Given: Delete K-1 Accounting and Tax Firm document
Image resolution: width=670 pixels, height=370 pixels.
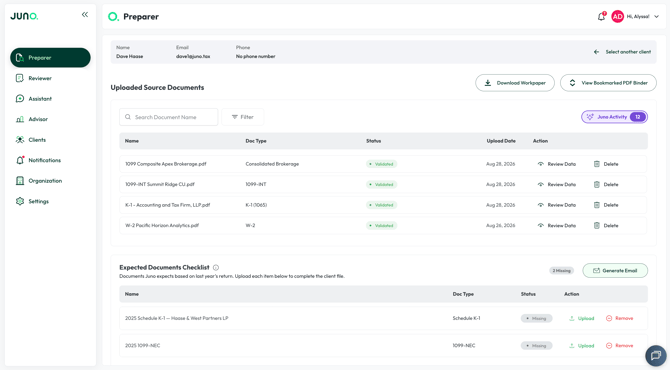Looking at the screenshot, I should [x=606, y=205].
